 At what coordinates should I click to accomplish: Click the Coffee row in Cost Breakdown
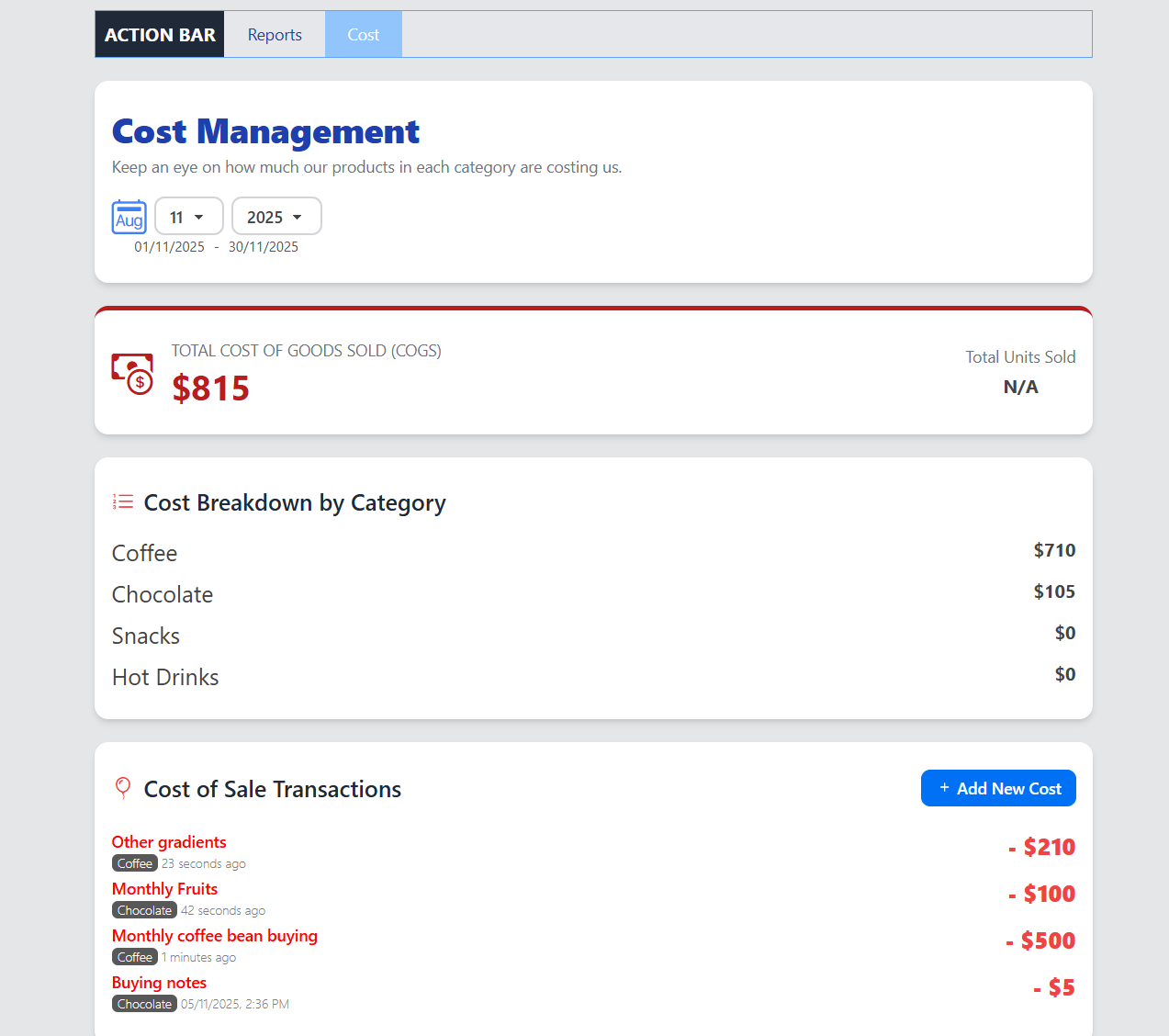[144, 553]
